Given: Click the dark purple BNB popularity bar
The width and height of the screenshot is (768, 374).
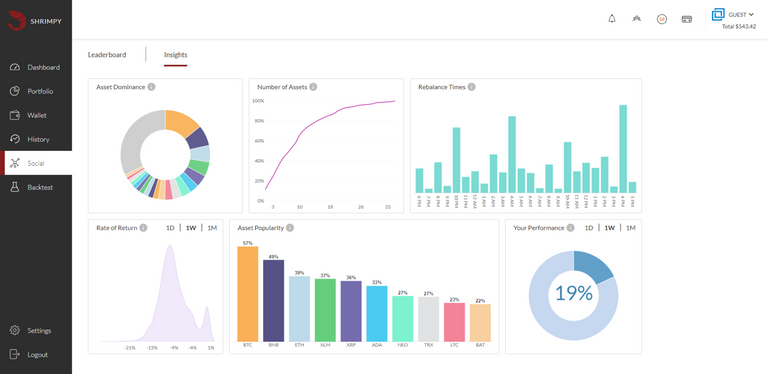Looking at the screenshot, I should [x=273, y=301].
